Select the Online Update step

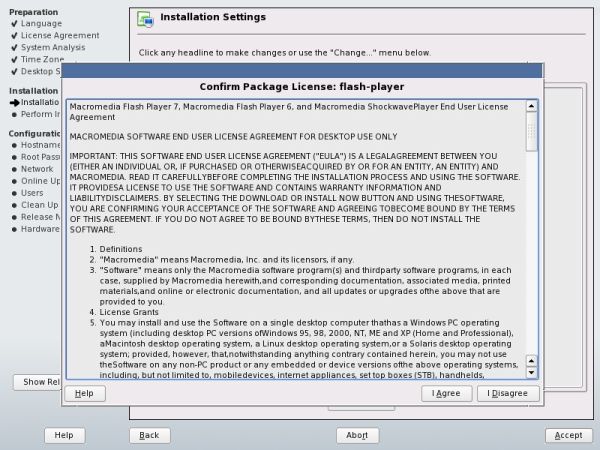pos(41,181)
